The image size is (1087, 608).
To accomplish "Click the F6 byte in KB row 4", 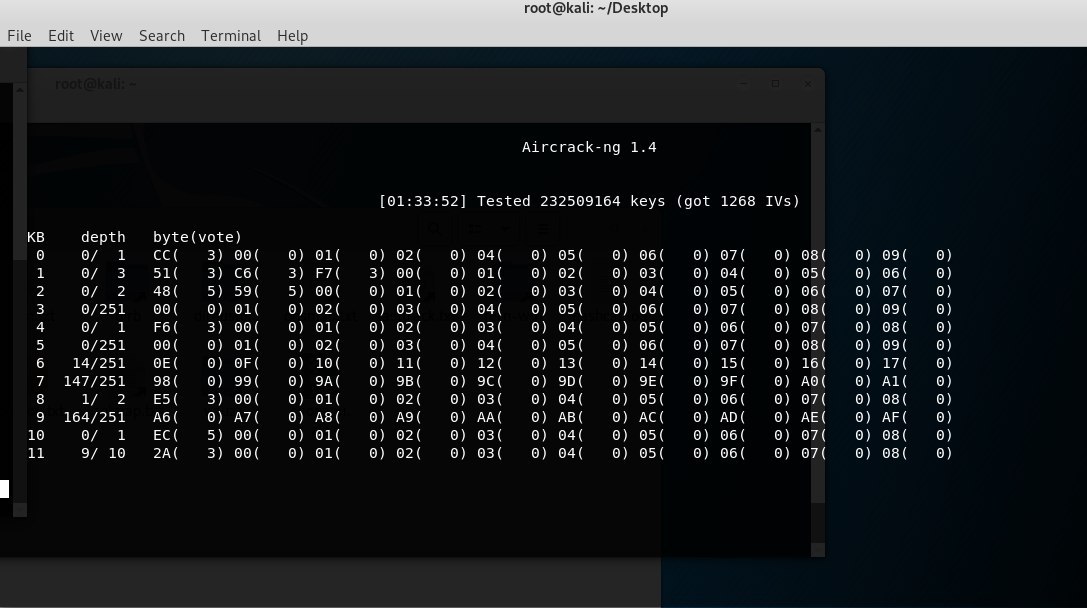I will (162, 327).
